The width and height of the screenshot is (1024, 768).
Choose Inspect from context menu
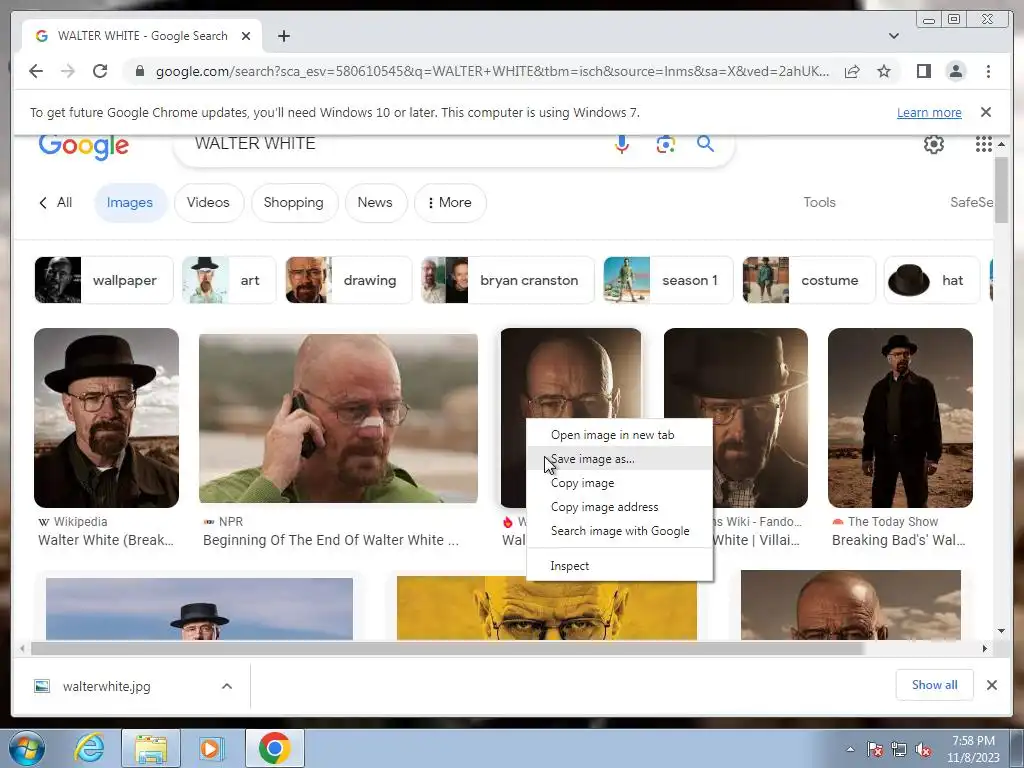tap(619, 566)
